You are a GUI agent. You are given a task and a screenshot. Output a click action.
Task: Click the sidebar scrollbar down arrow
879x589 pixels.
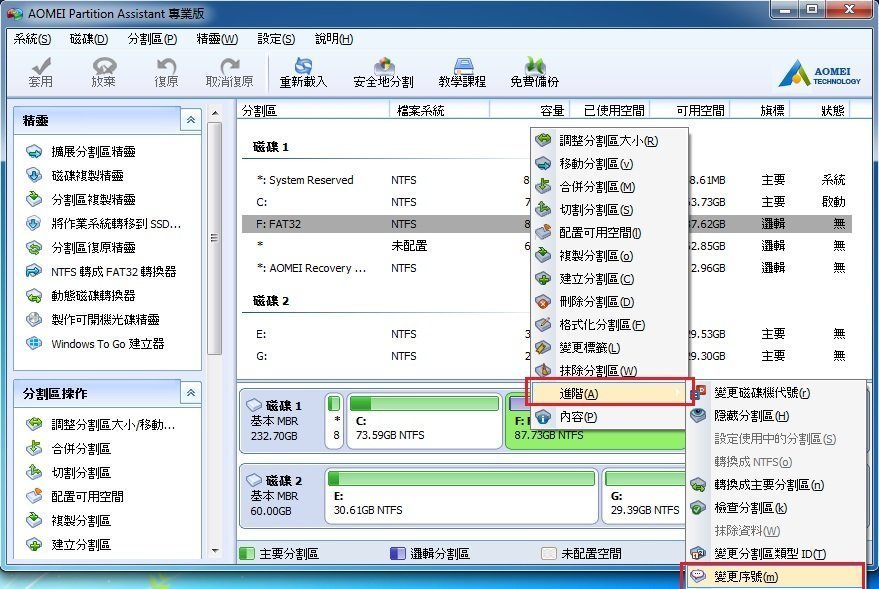pos(215,551)
